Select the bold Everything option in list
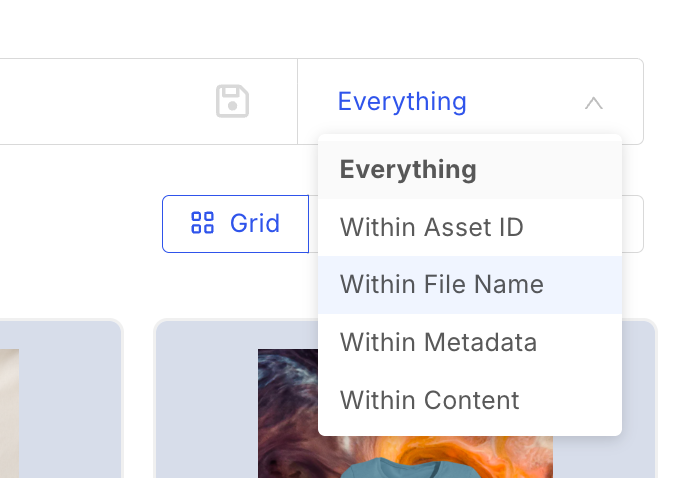This screenshot has height=478, width=682. 408,169
